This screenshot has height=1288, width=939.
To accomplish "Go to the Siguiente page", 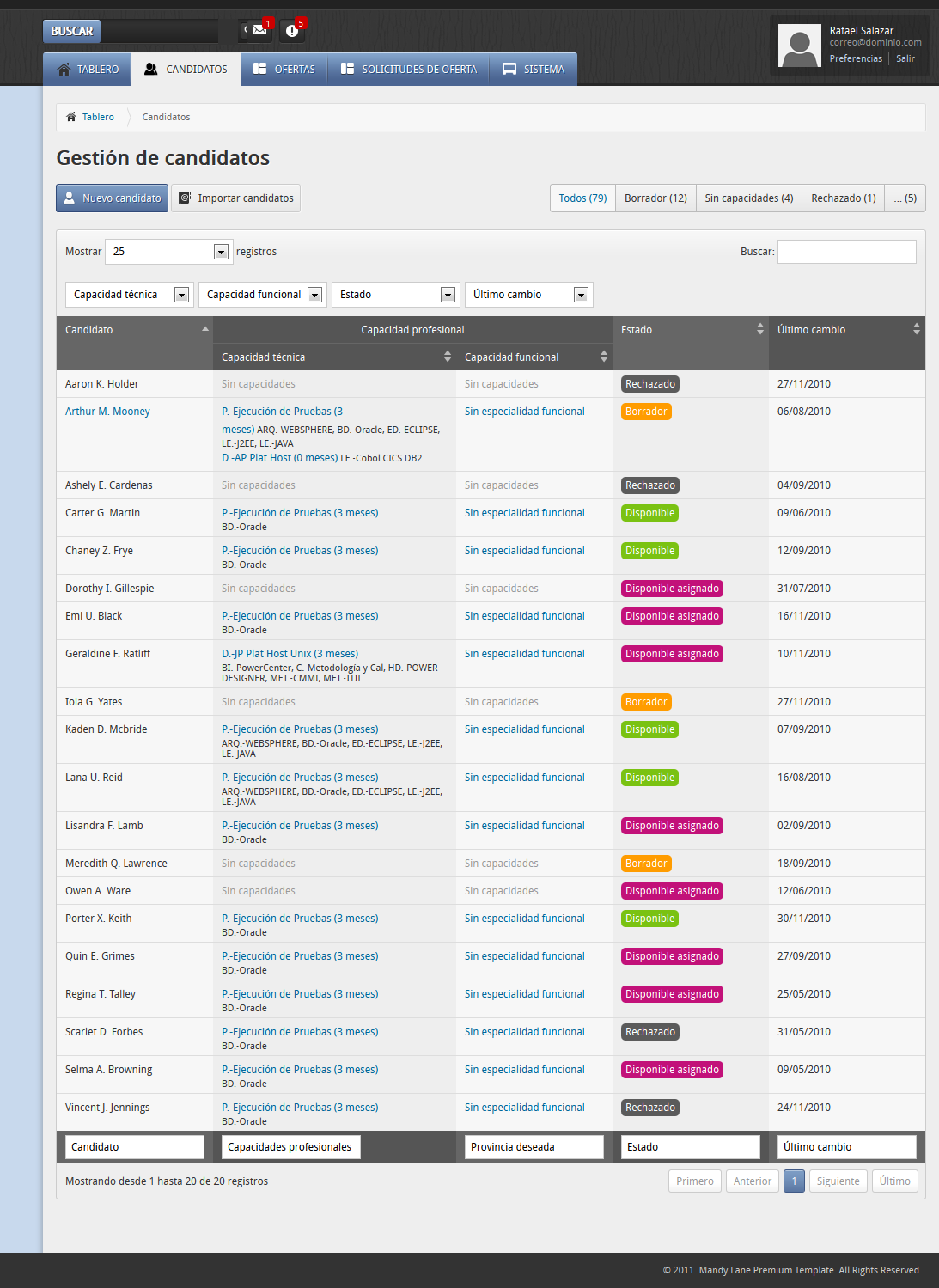I will (x=838, y=1181).
